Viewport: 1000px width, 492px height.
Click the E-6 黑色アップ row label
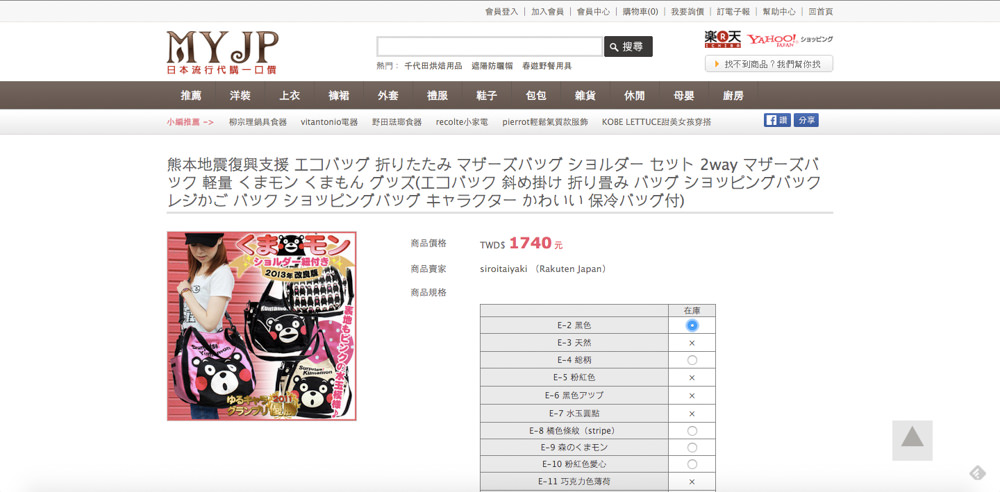click(x=574, y=396)
